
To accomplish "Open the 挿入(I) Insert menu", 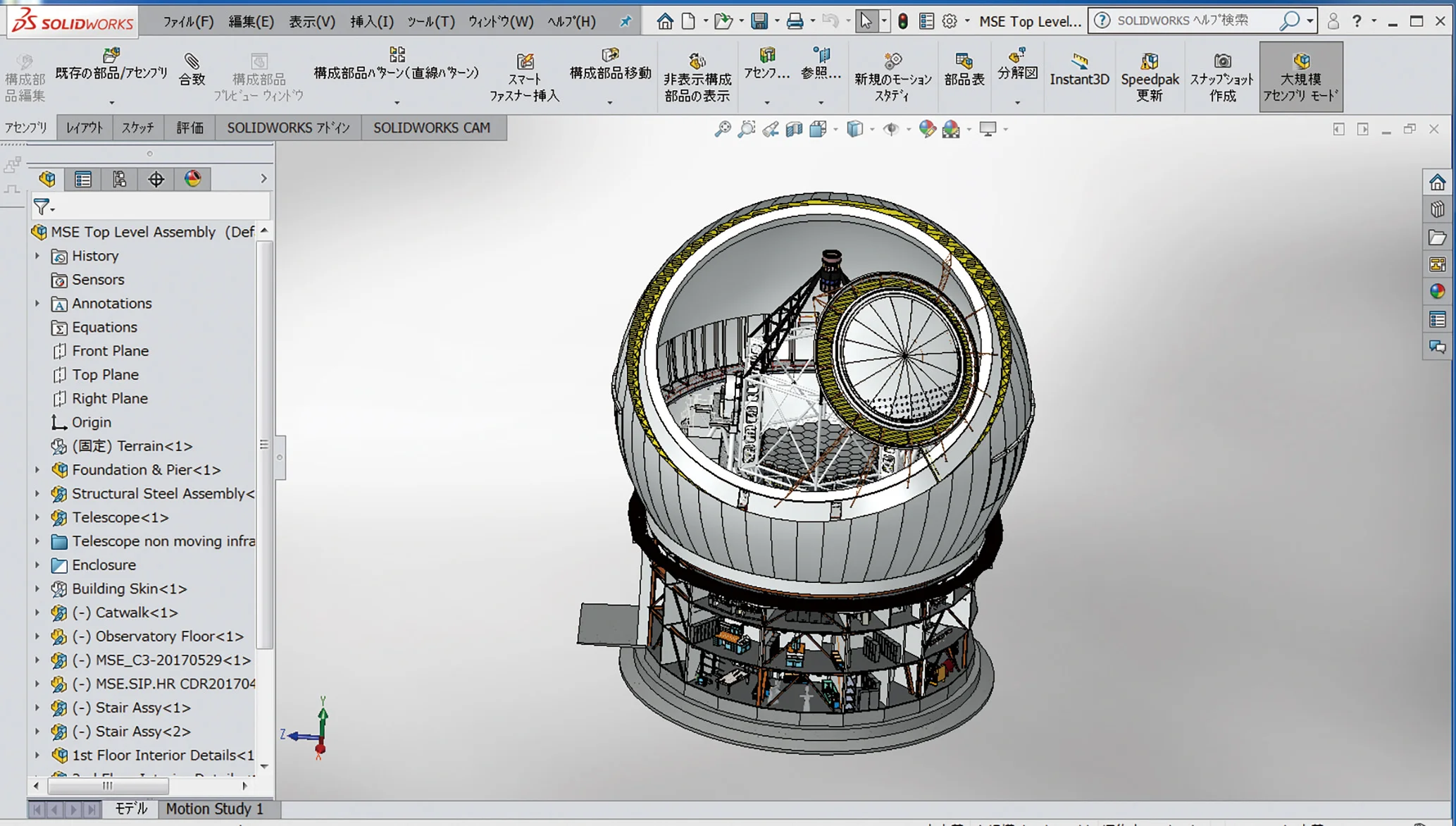I will (x=372, y=22).
